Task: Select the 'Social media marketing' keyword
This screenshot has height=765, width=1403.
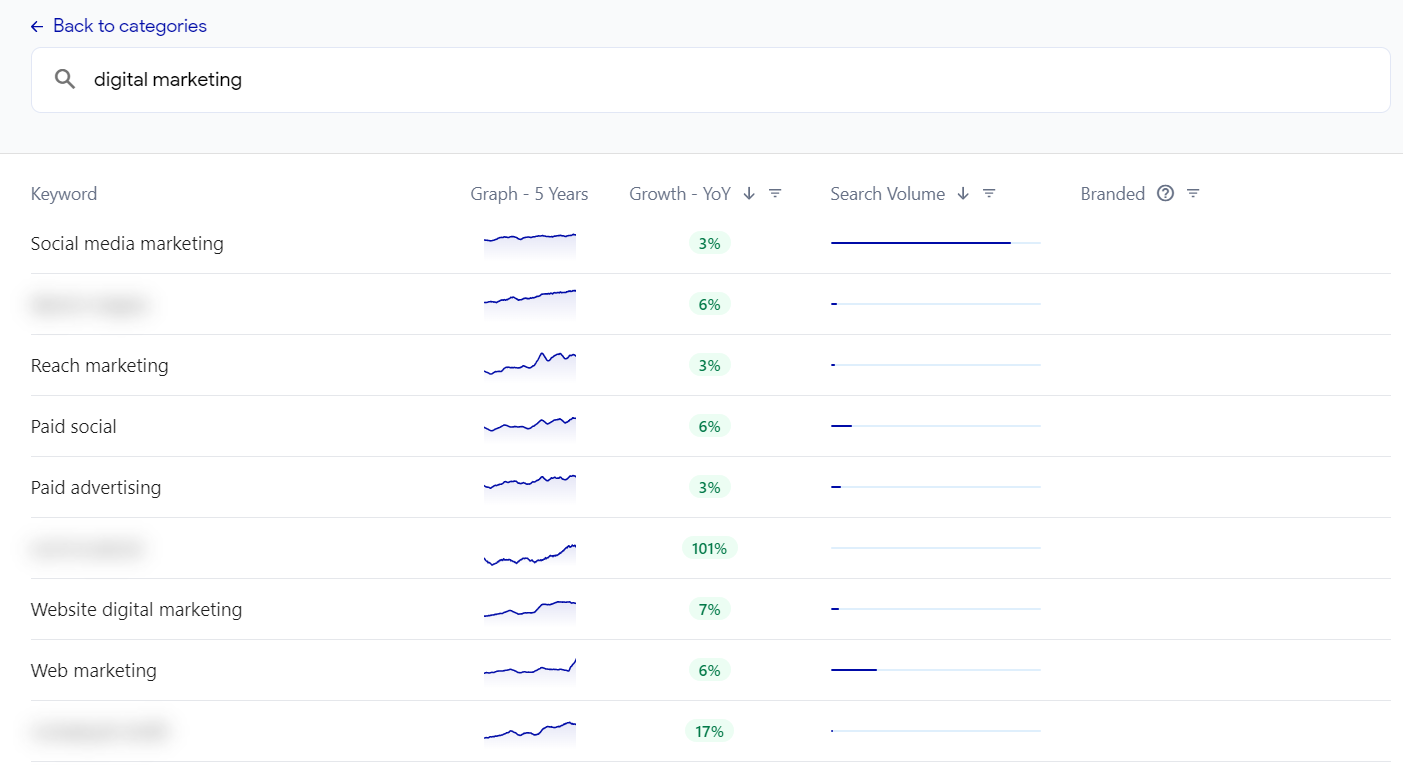Action: tap(127, 243)
